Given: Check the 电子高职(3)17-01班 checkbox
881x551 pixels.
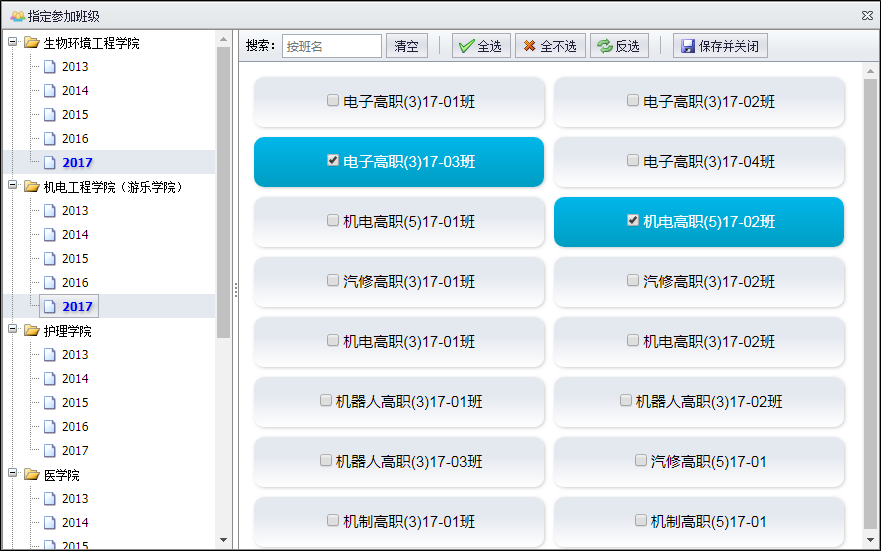Looking at the screenshot, I should (333, 100).
